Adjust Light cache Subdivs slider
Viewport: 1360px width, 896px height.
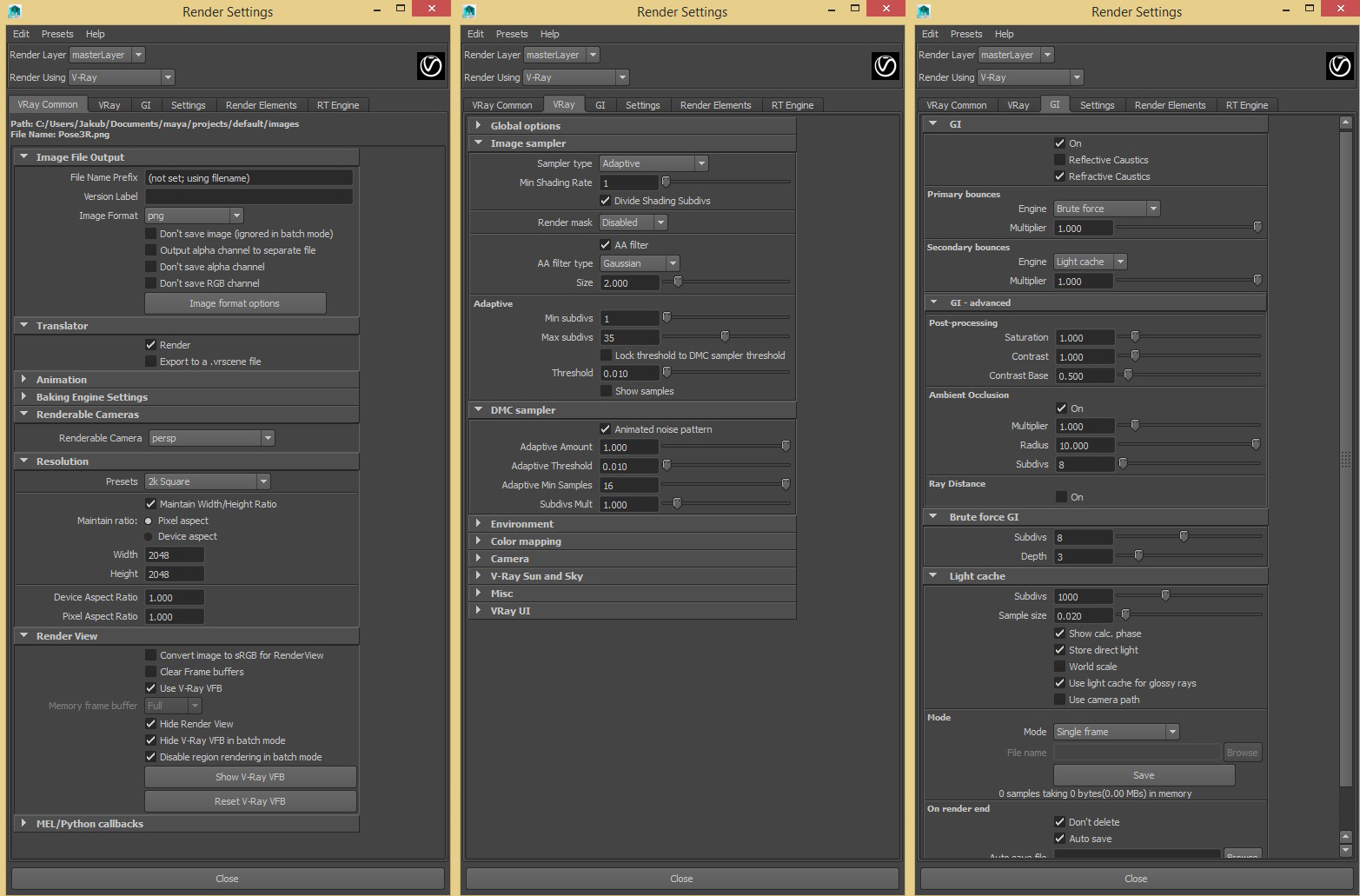tap(1165, 595)
